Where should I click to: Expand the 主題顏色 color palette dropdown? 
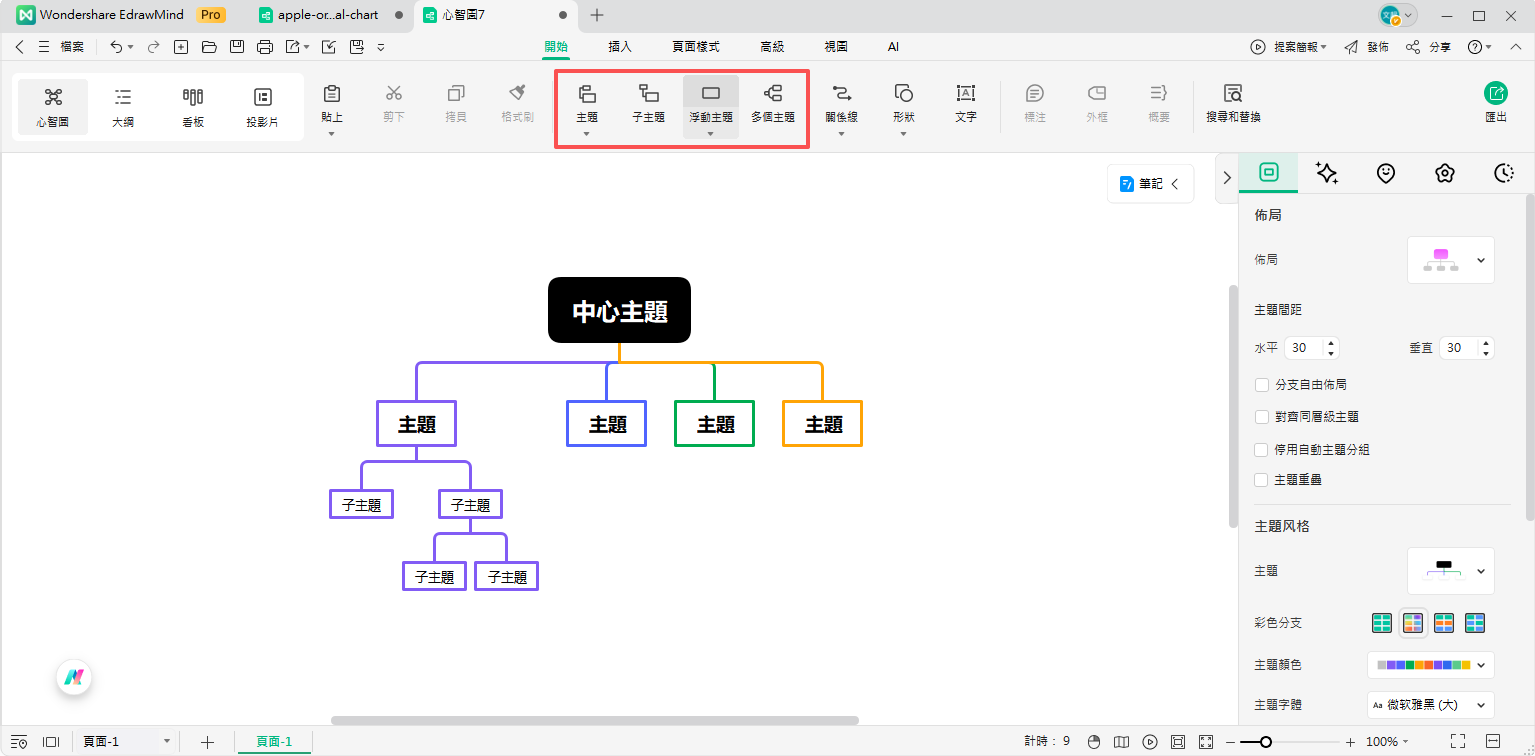pos(1430,665)
